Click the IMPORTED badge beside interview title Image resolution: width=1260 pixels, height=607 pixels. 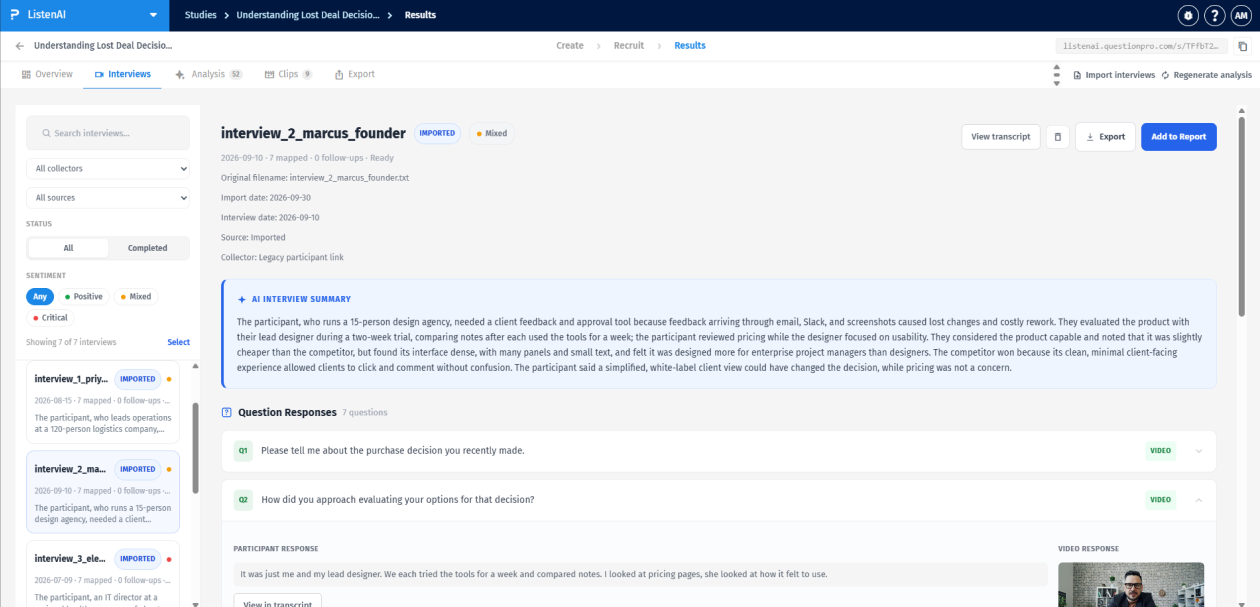[x=437, y=133]
